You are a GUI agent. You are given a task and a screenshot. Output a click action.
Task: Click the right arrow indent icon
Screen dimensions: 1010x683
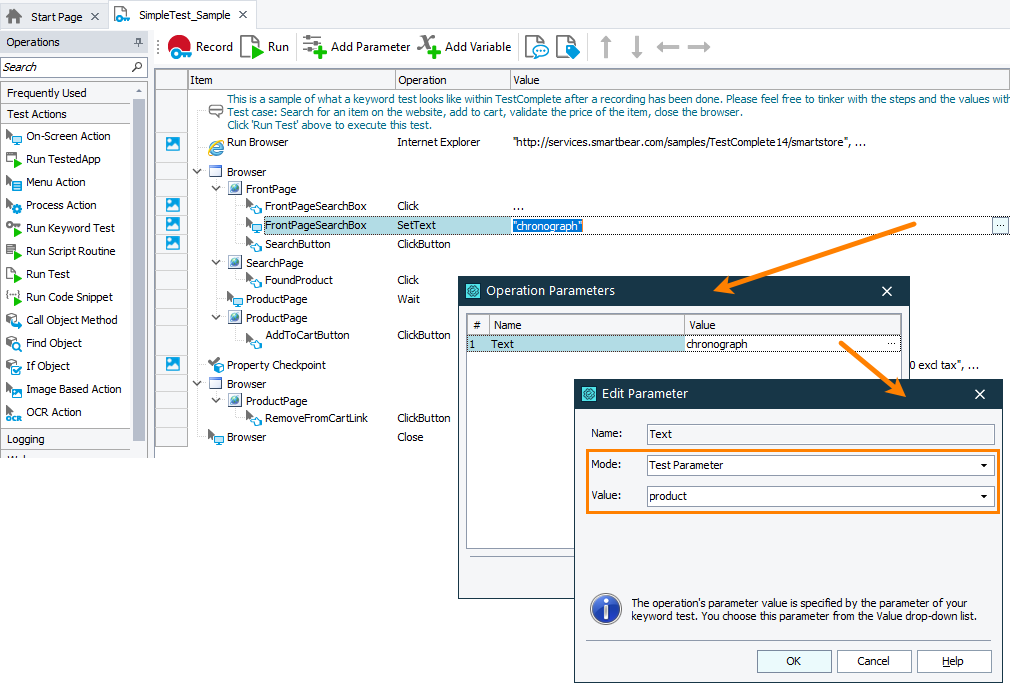(699, 47)
